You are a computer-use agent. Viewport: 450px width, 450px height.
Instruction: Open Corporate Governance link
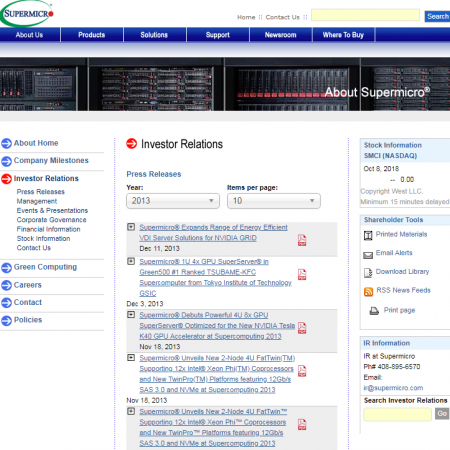point(52,220)
